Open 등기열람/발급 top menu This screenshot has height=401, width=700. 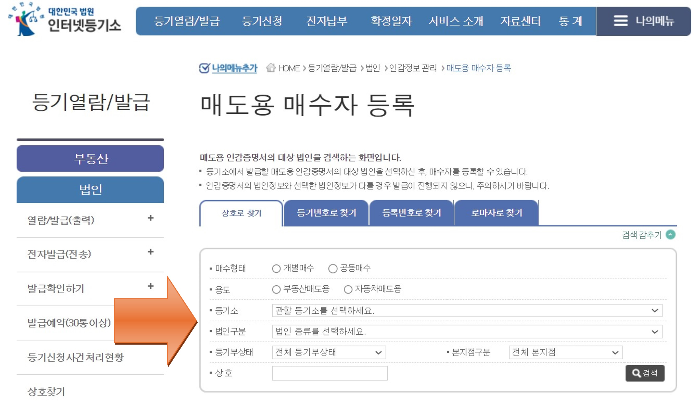coord(187,21)
